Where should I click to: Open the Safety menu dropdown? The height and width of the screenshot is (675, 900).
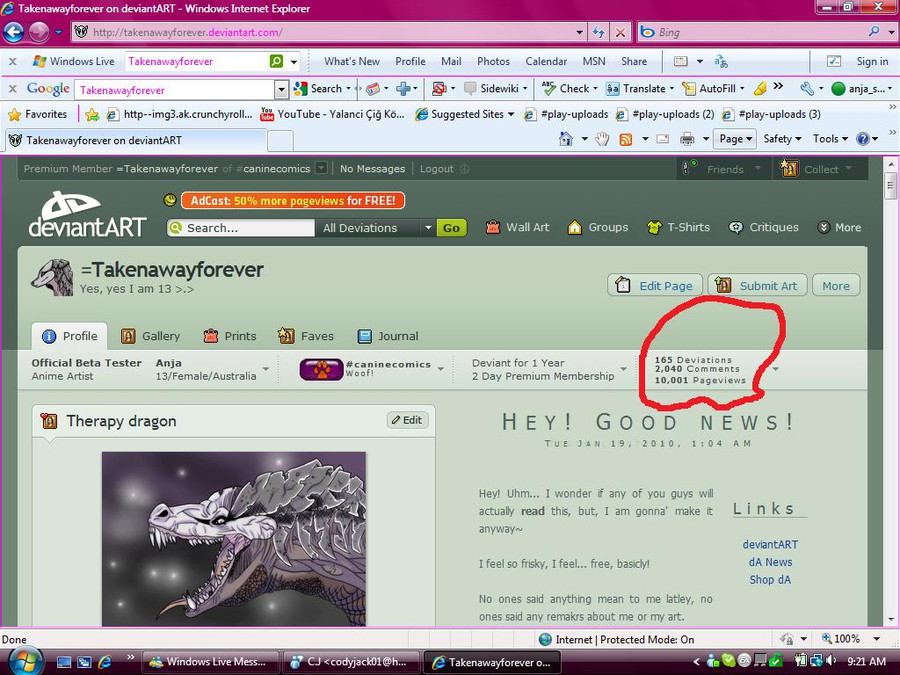tap(782, 139)
